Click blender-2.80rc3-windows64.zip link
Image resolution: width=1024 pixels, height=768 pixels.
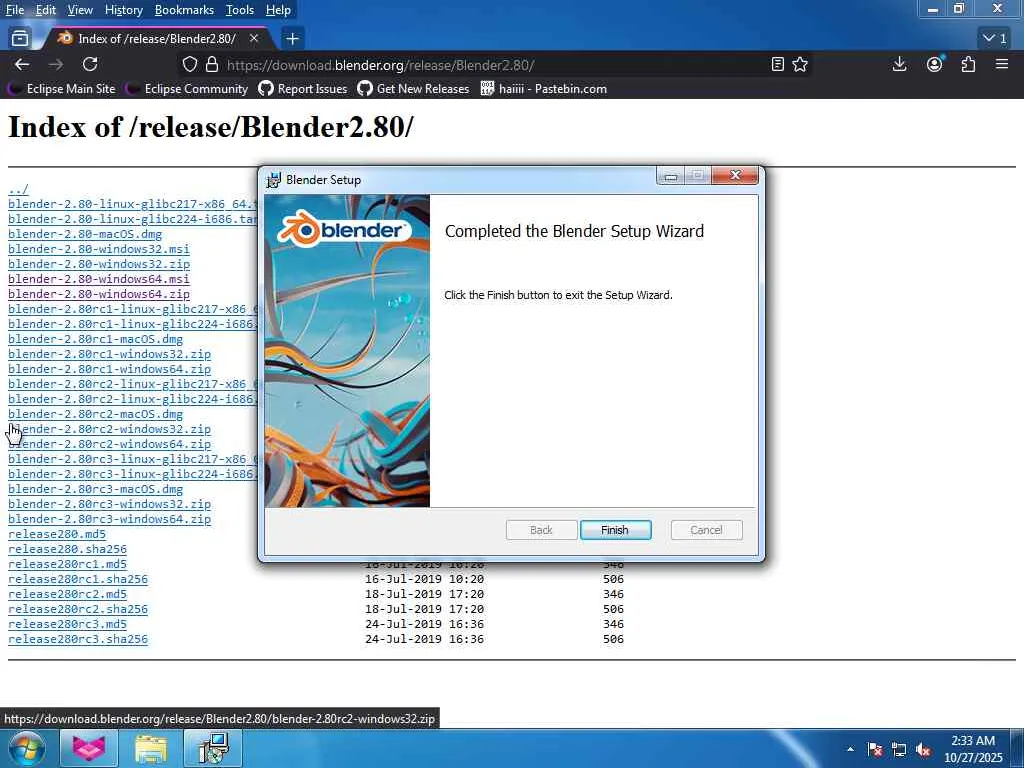tap(109, 519)
